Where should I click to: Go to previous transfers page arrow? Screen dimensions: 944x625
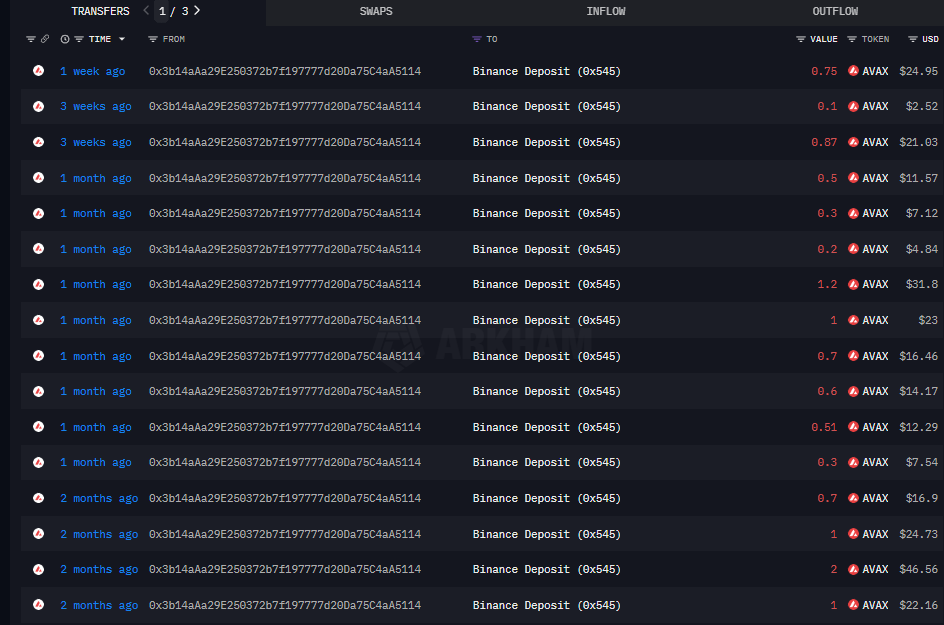point(147,11)
